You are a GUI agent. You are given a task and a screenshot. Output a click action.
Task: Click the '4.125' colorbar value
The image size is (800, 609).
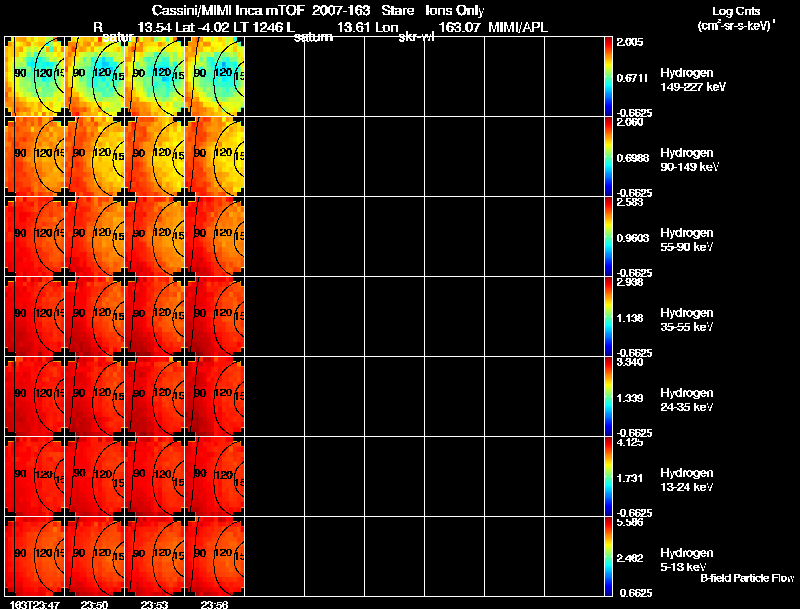(630, 442)
